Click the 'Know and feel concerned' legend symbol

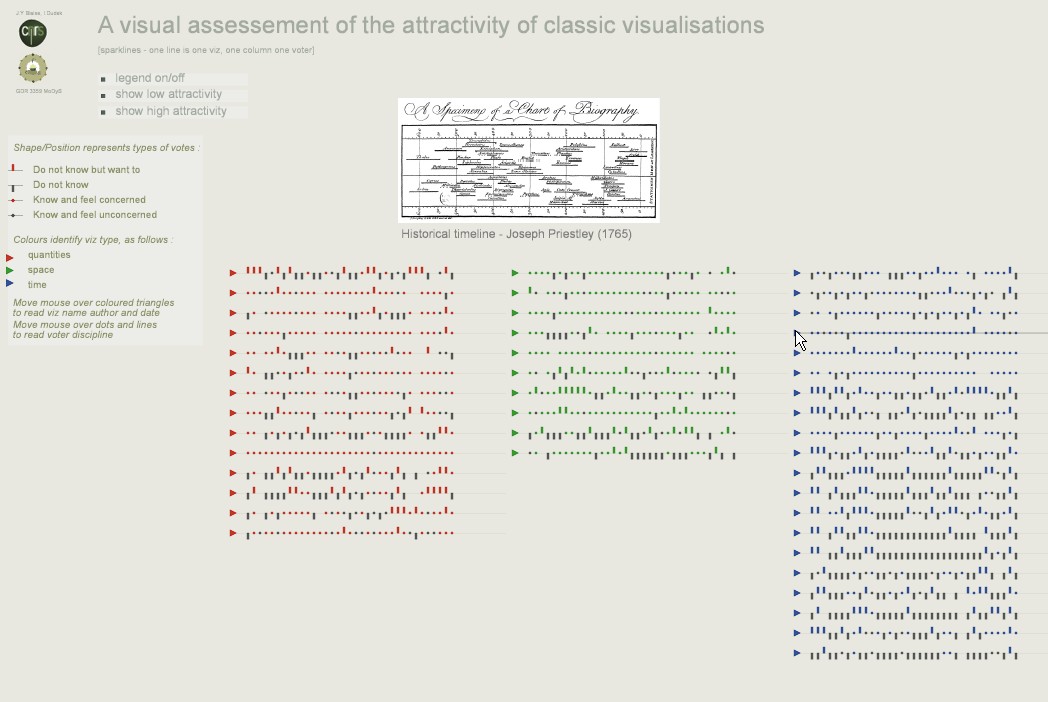pyautogui.click(x=15, y=200)
